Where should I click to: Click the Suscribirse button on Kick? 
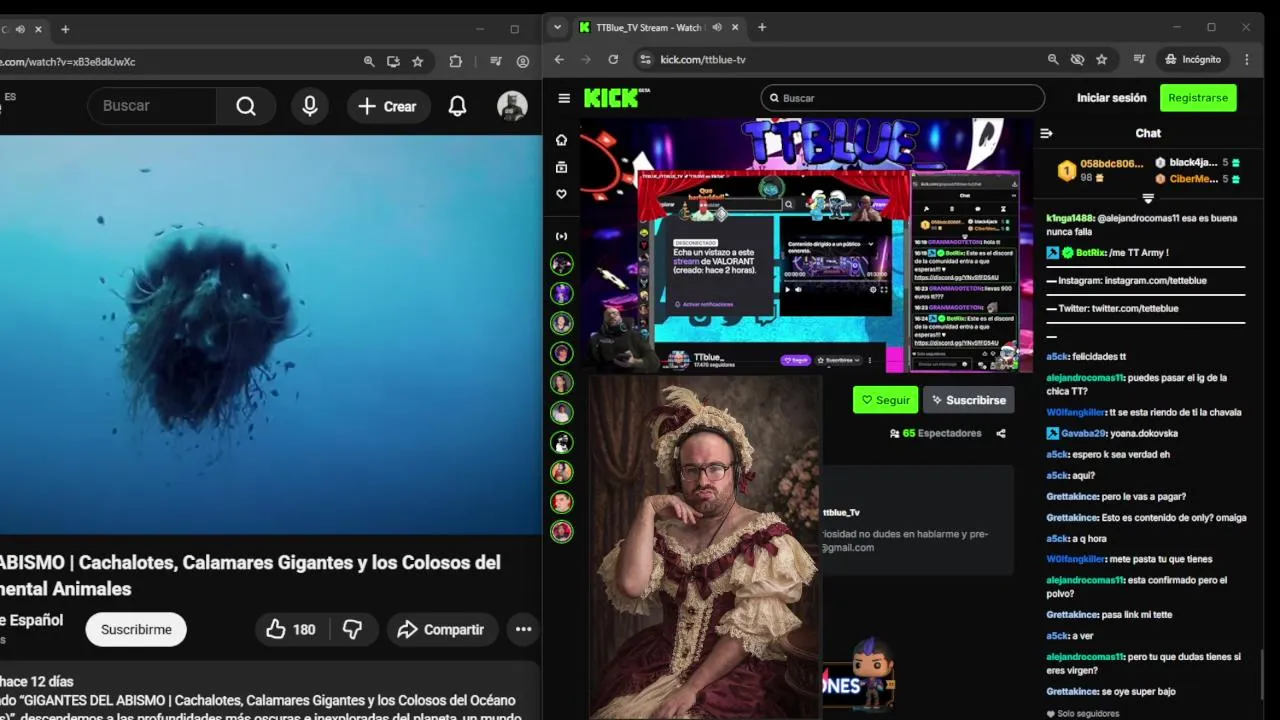(968, 400)
